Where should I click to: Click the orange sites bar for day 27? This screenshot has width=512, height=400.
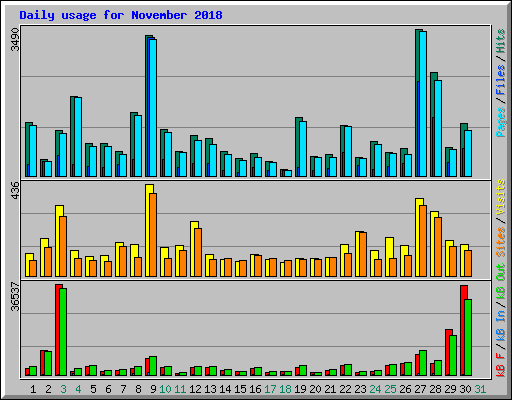click(423, 241)
